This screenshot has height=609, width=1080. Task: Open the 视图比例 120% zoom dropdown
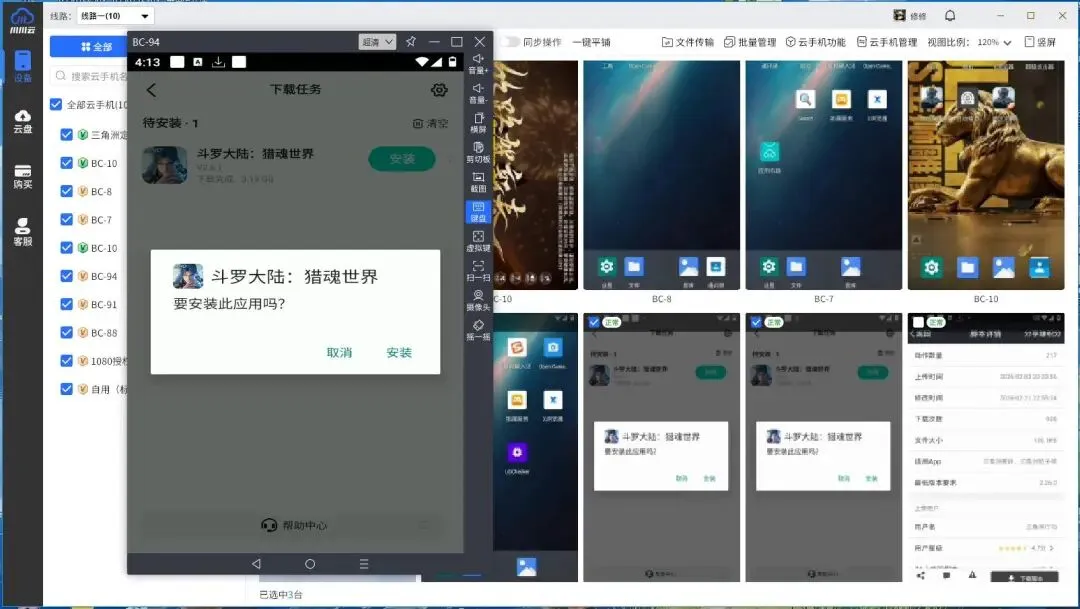coord(993,42)
